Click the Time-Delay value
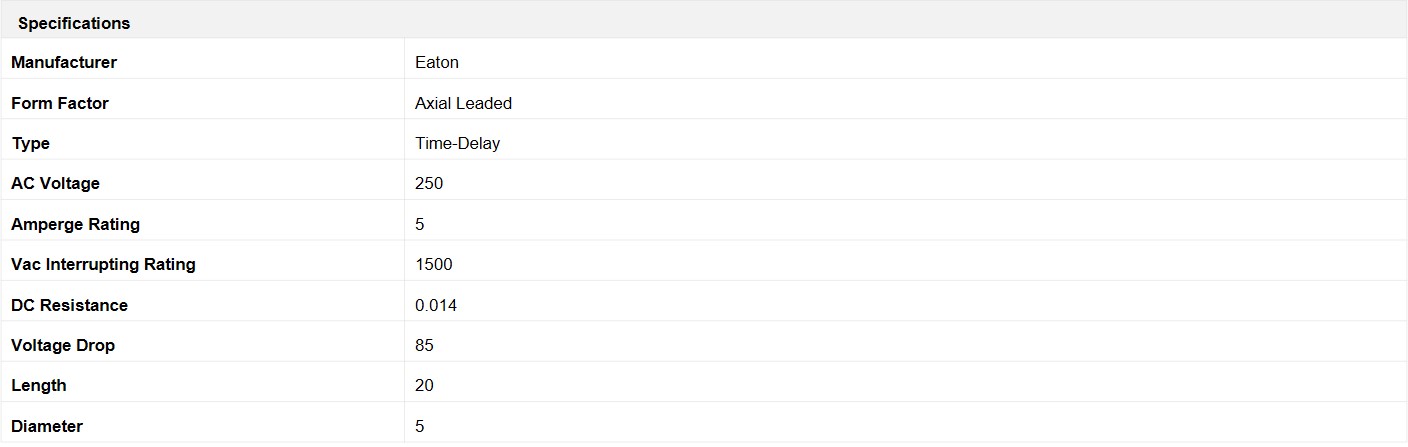 click(458, 143)
